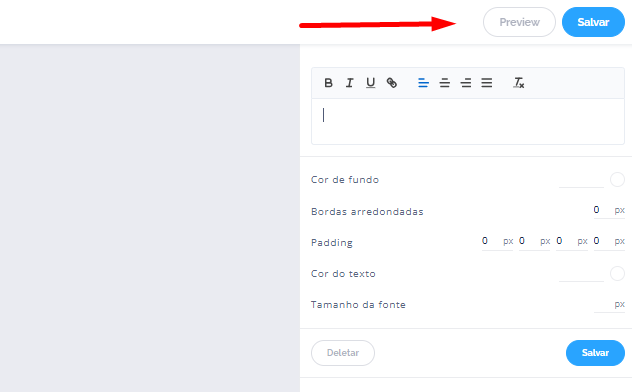Click the Deletar button
This screenshot has height=392, width=632.
tap(343, 353)
